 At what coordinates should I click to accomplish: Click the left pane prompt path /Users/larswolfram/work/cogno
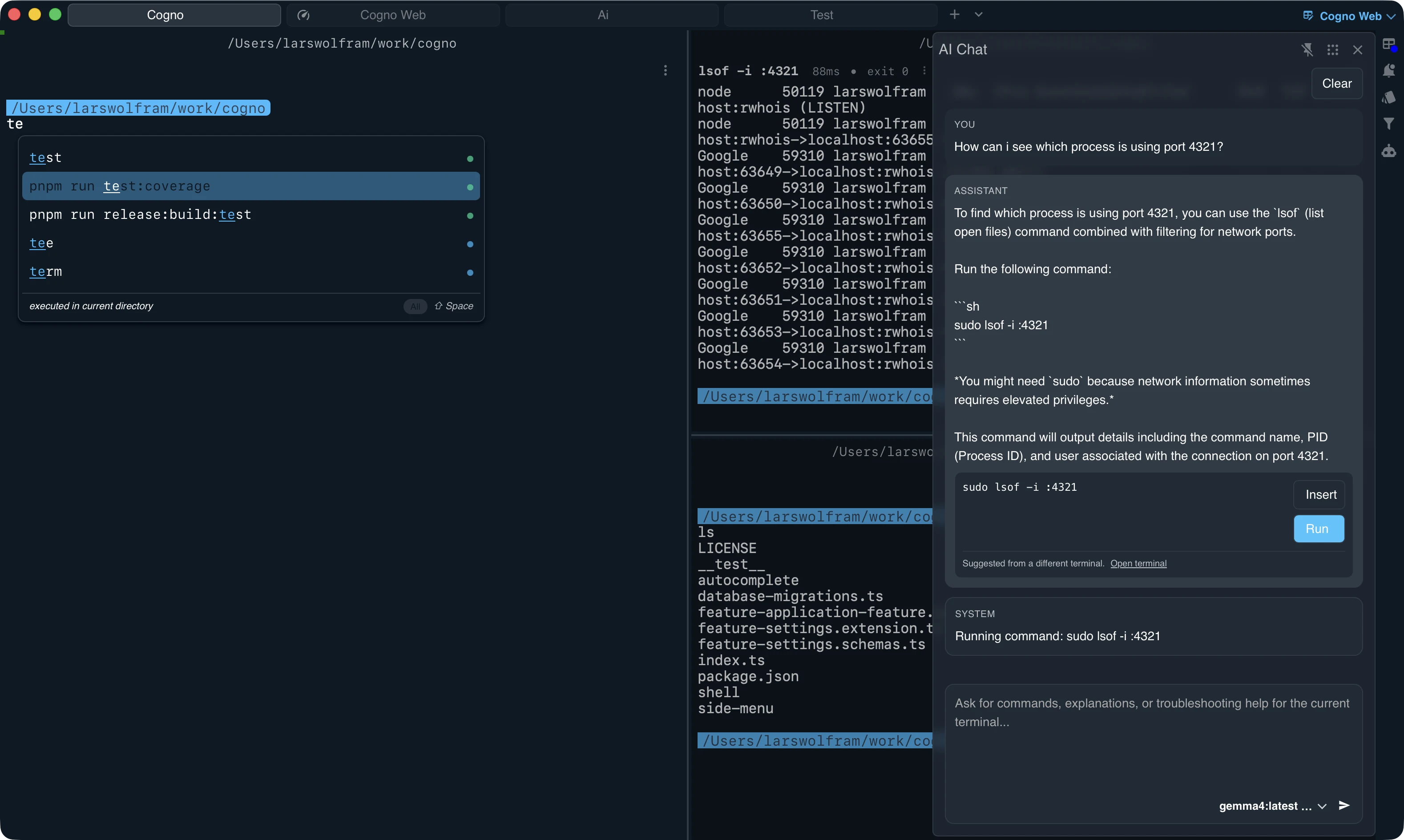coord(139,108)
